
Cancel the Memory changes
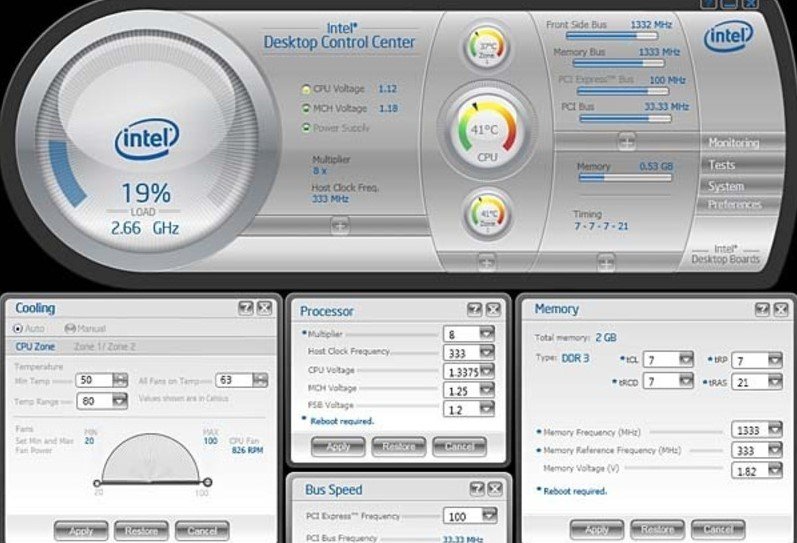point(718,530)
